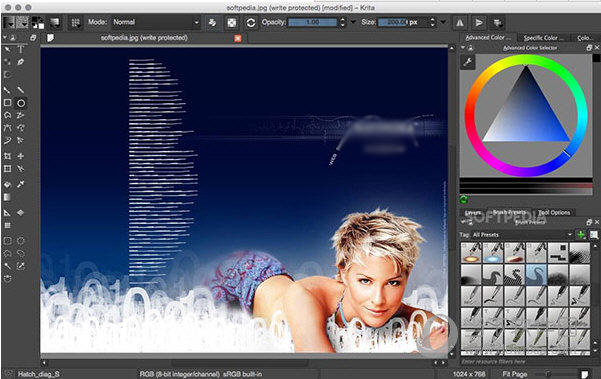Select the Polyline tool
Image resolution: width=601 pixels, height=379 pixels.
coord(21,115)
